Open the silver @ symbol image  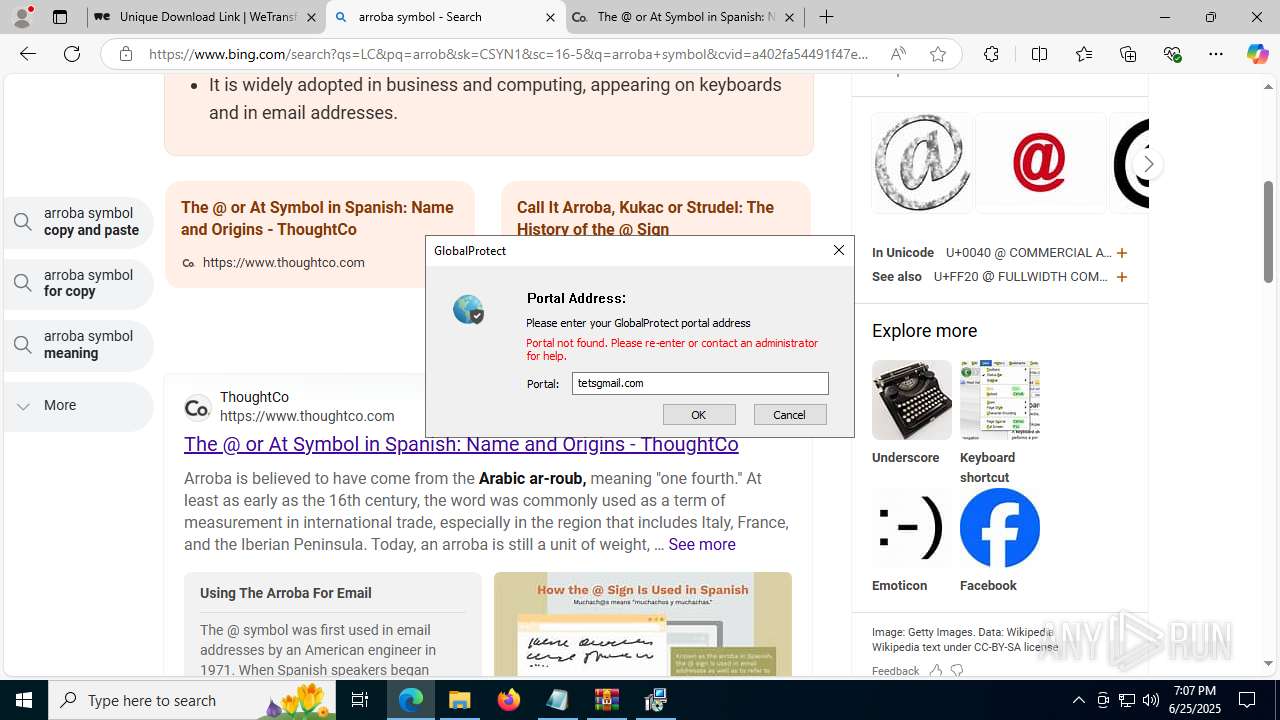coord(922,163)
